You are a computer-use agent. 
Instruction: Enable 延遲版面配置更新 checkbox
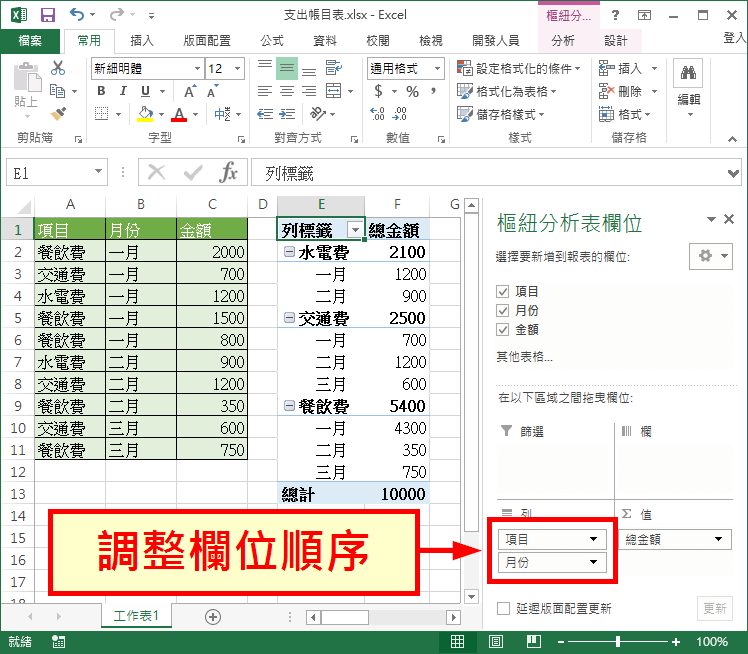coord(503,609)
